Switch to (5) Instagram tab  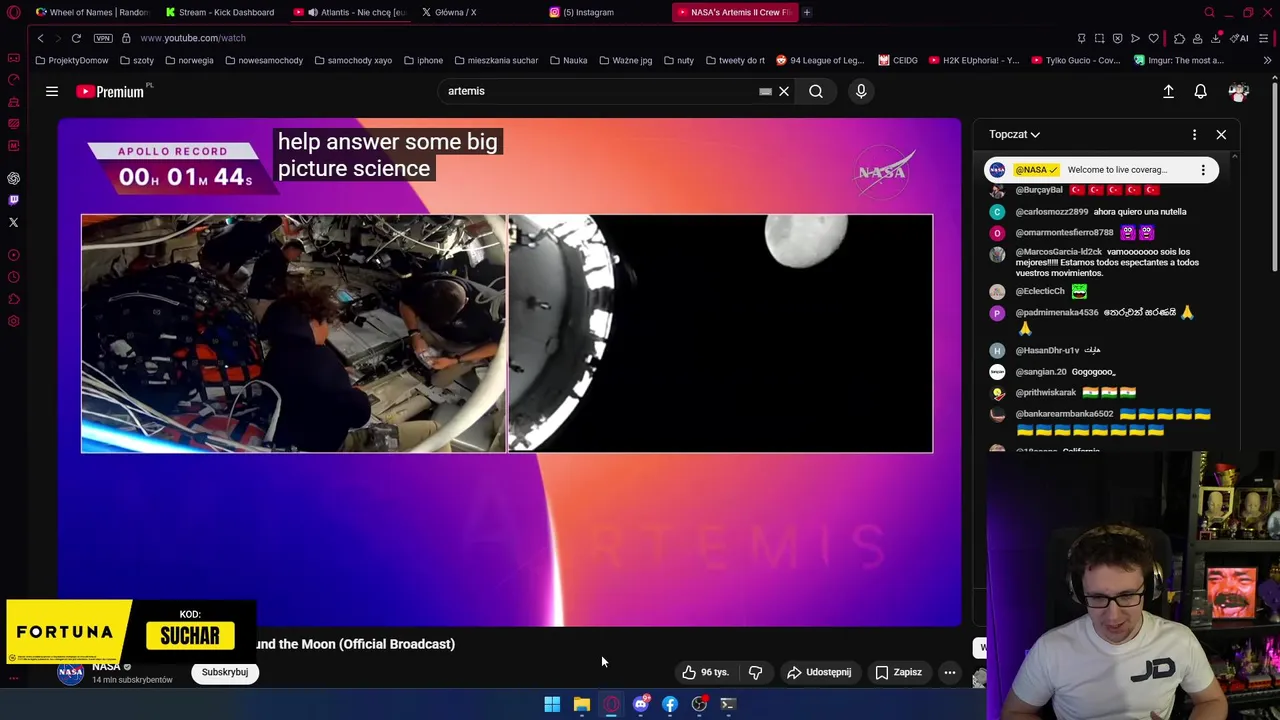[x=606, y=12]
